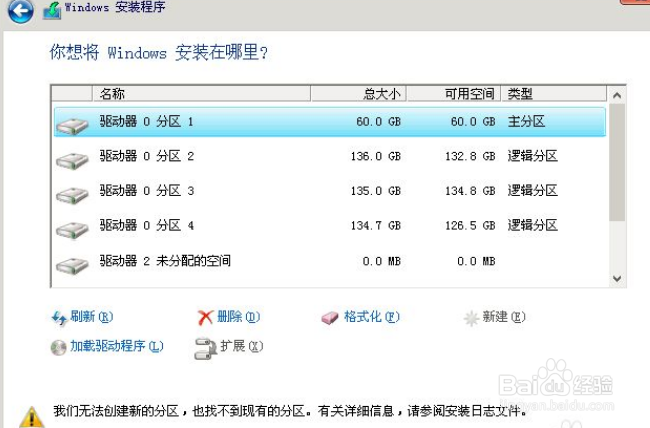Image resolution: width=650 pixels, height=428 pixels.
Task: Format partition using 格式化(F) link
Action: coord(372,317)
